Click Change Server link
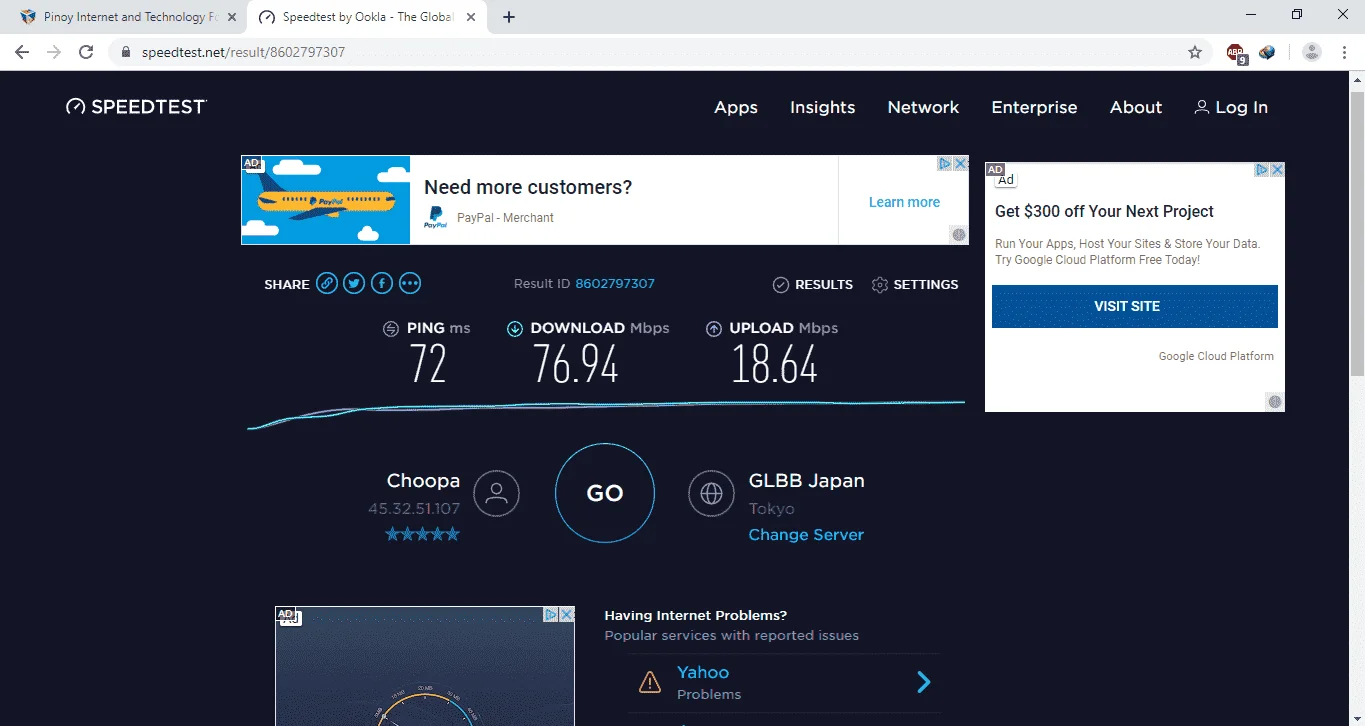1365x726 pixels. tap(806, 535)
